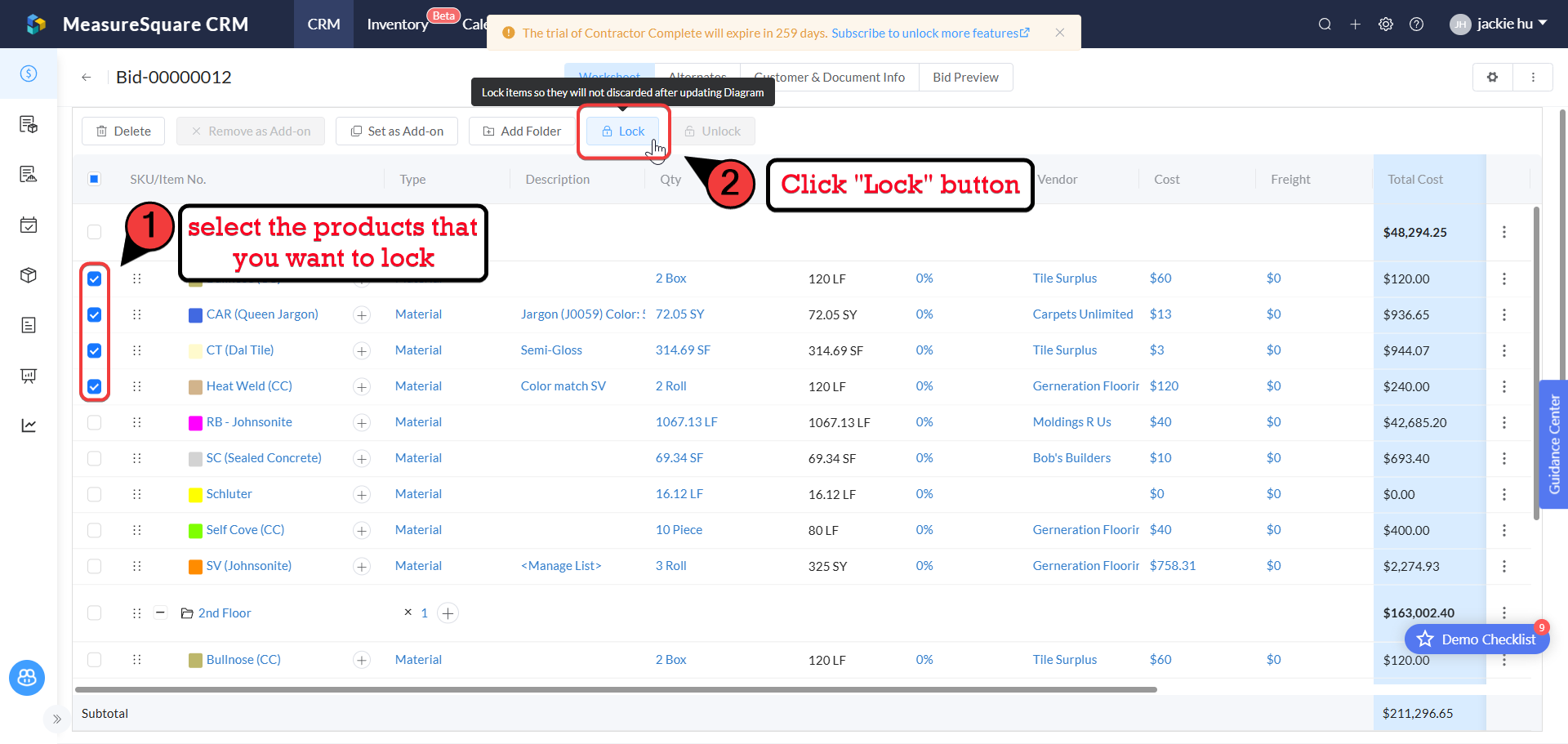Click the blue color swatch of CAR (Queen Jargon)
The width and height of the screenshot is (1568, 744).
tap(196, 315)
